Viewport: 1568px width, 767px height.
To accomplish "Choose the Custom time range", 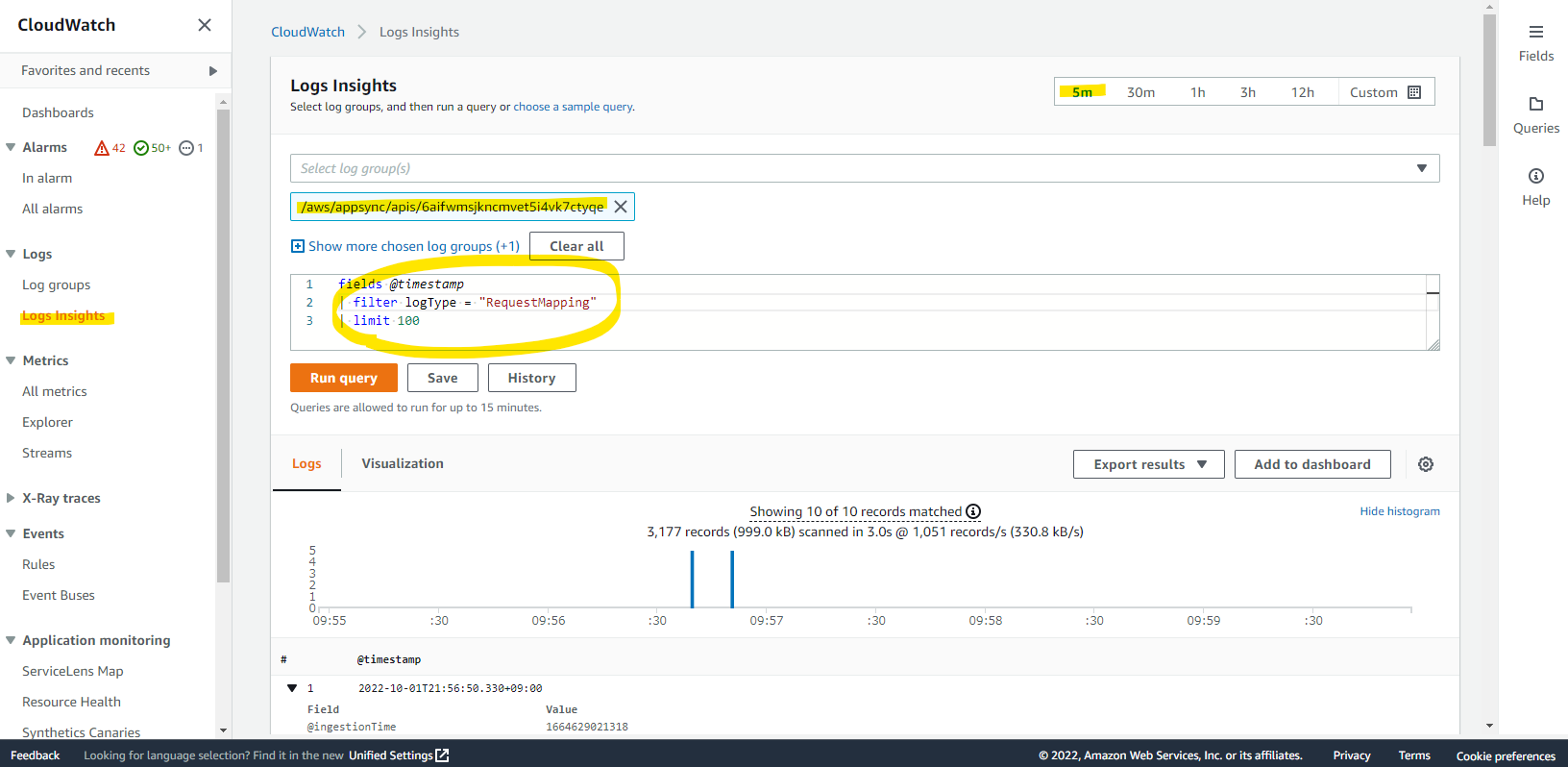I will pos(1385,92).
